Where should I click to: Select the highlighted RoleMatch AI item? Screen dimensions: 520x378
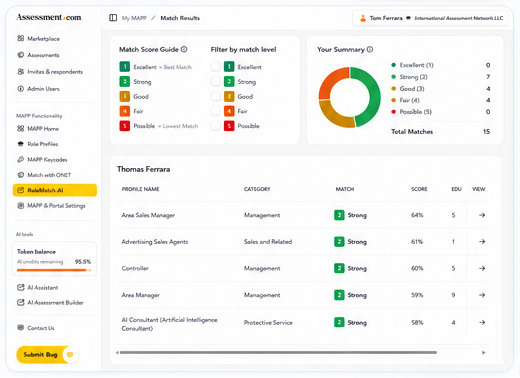55,190
